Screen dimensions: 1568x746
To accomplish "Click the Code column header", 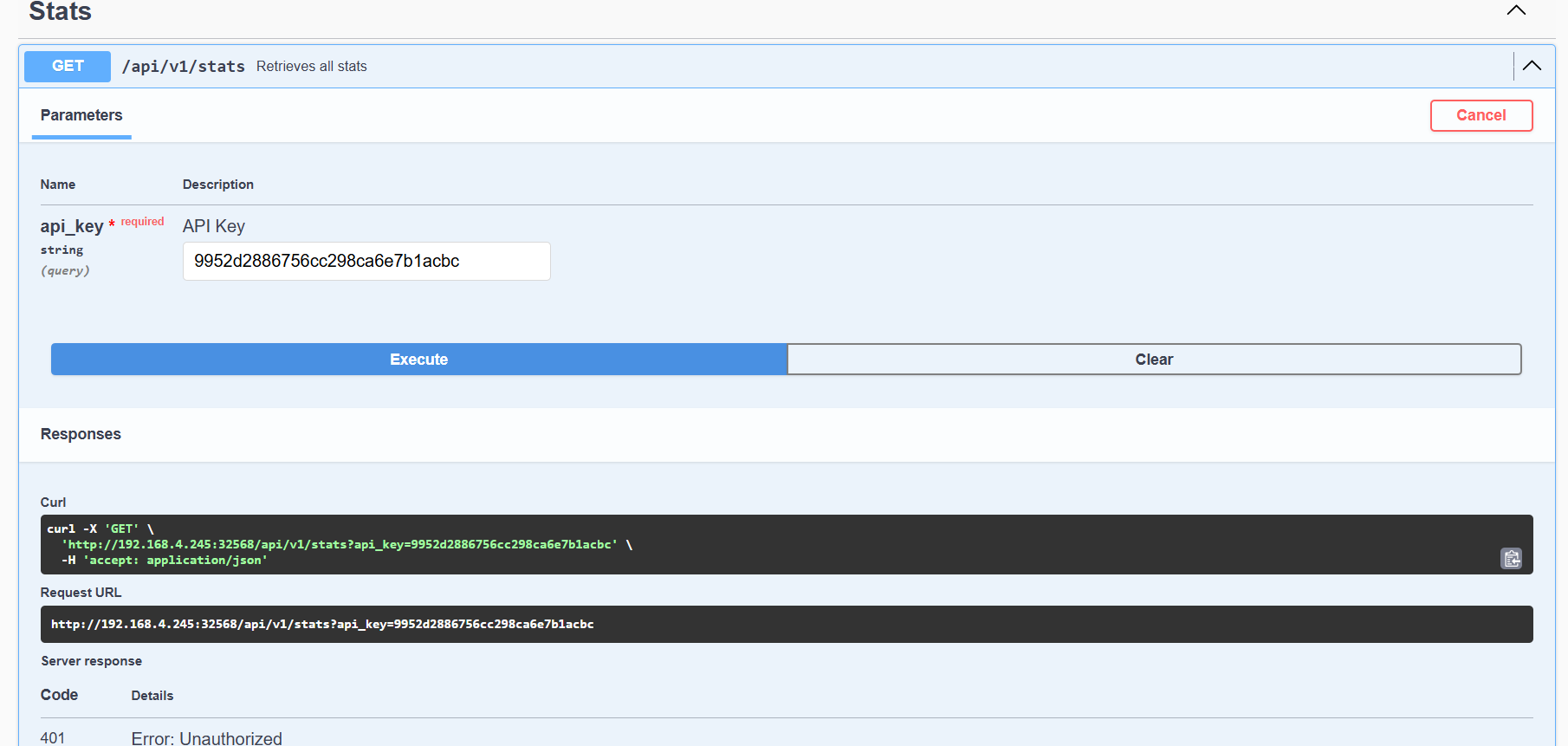I will [x=59, y=695].
